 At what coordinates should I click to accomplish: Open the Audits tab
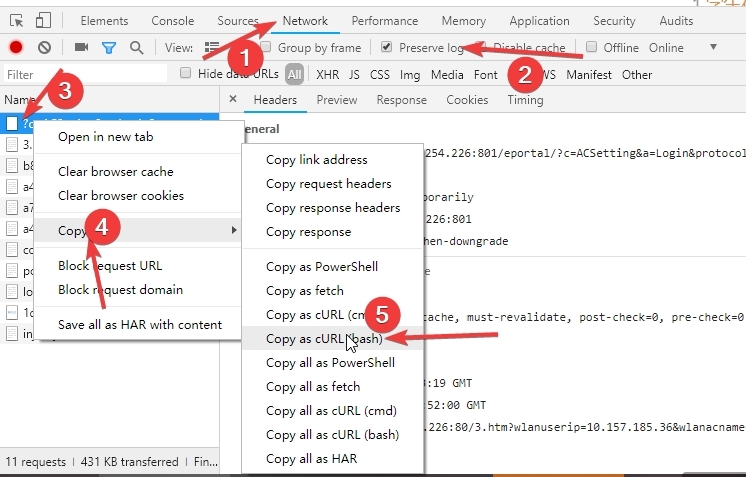(x=676, y=21)
